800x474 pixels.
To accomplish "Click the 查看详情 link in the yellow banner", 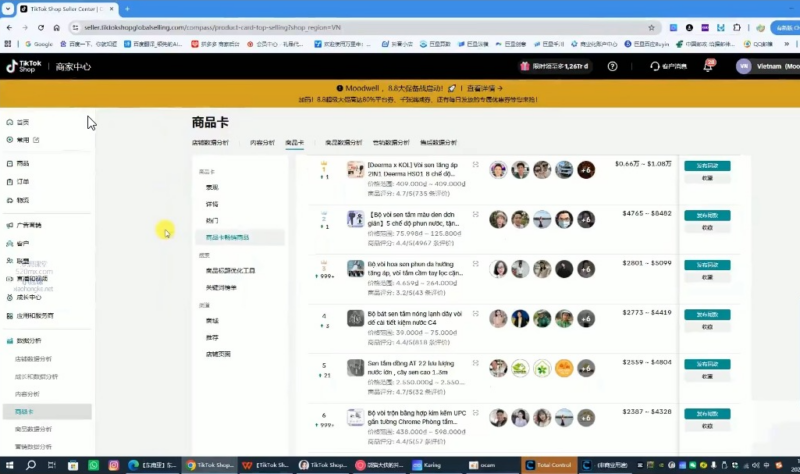I will pyautogui.click(x=485, y=88).
